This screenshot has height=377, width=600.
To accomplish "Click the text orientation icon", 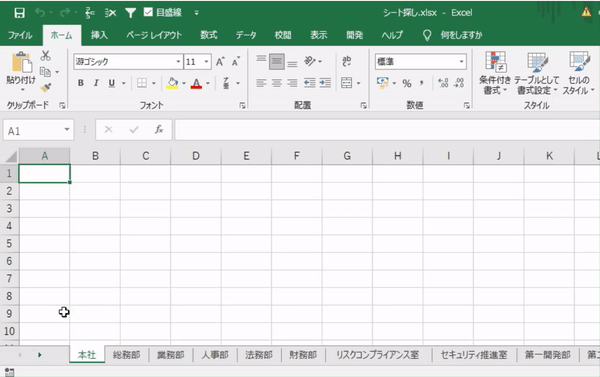I will pos(310,61).
